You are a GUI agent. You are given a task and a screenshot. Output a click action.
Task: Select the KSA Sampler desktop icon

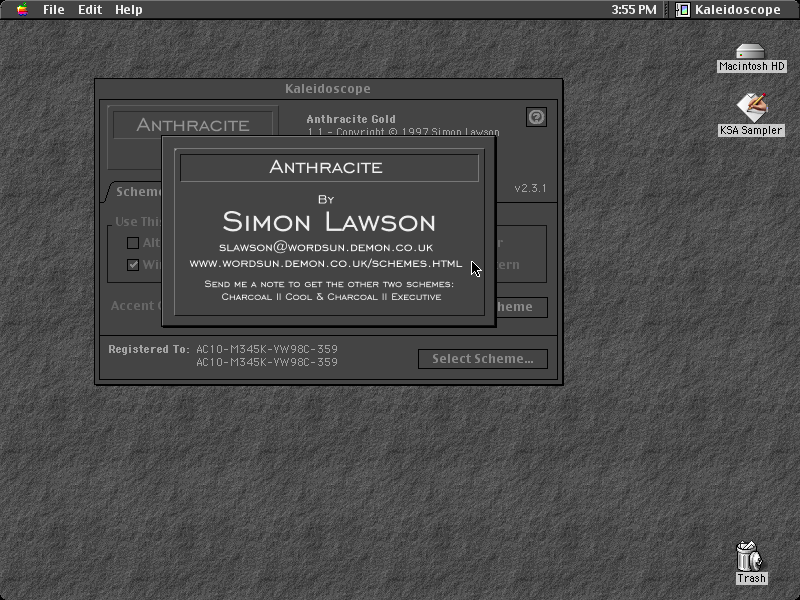point(751,115)
